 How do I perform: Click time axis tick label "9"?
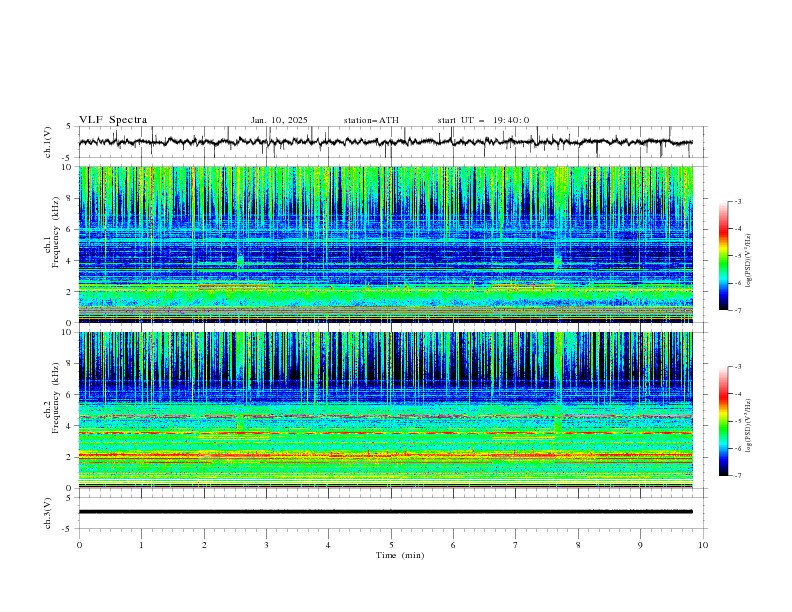click(640, 545)
